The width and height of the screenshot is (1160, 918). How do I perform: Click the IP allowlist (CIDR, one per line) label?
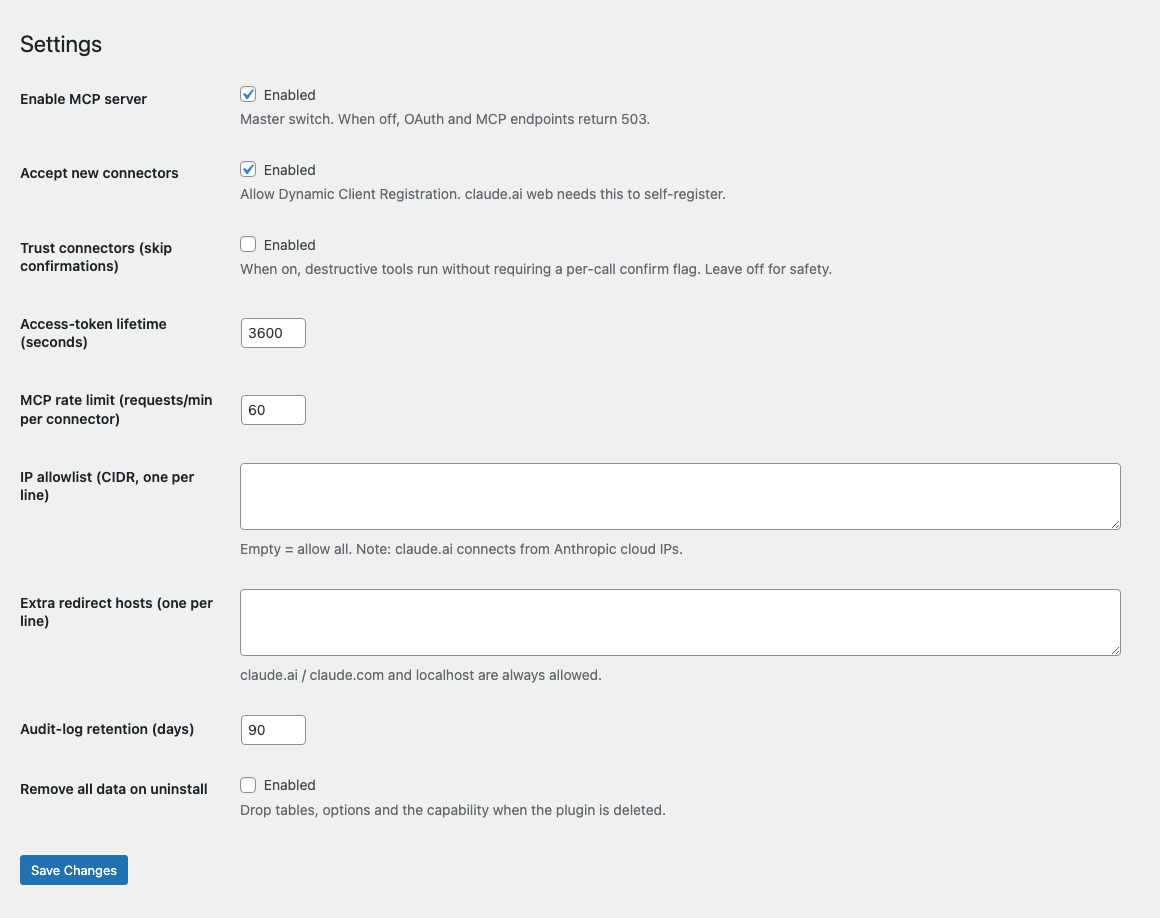pos(107,486)
